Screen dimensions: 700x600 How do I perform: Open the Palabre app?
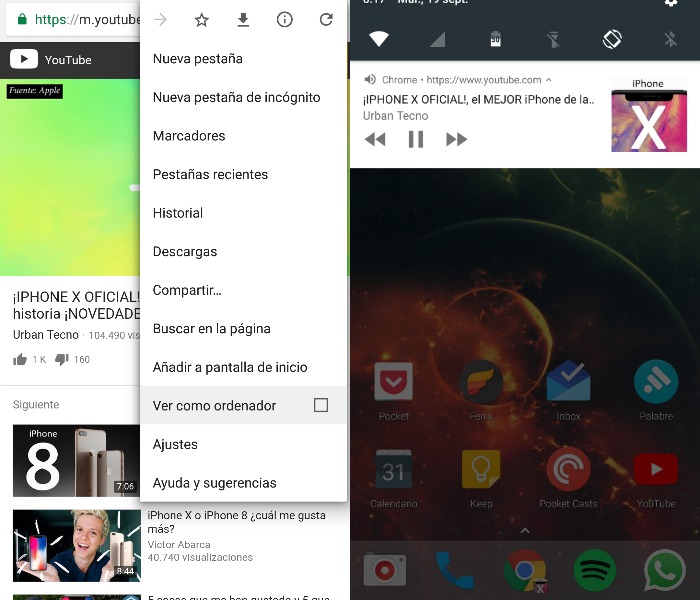pyautogui.click(x=656, y=391)
